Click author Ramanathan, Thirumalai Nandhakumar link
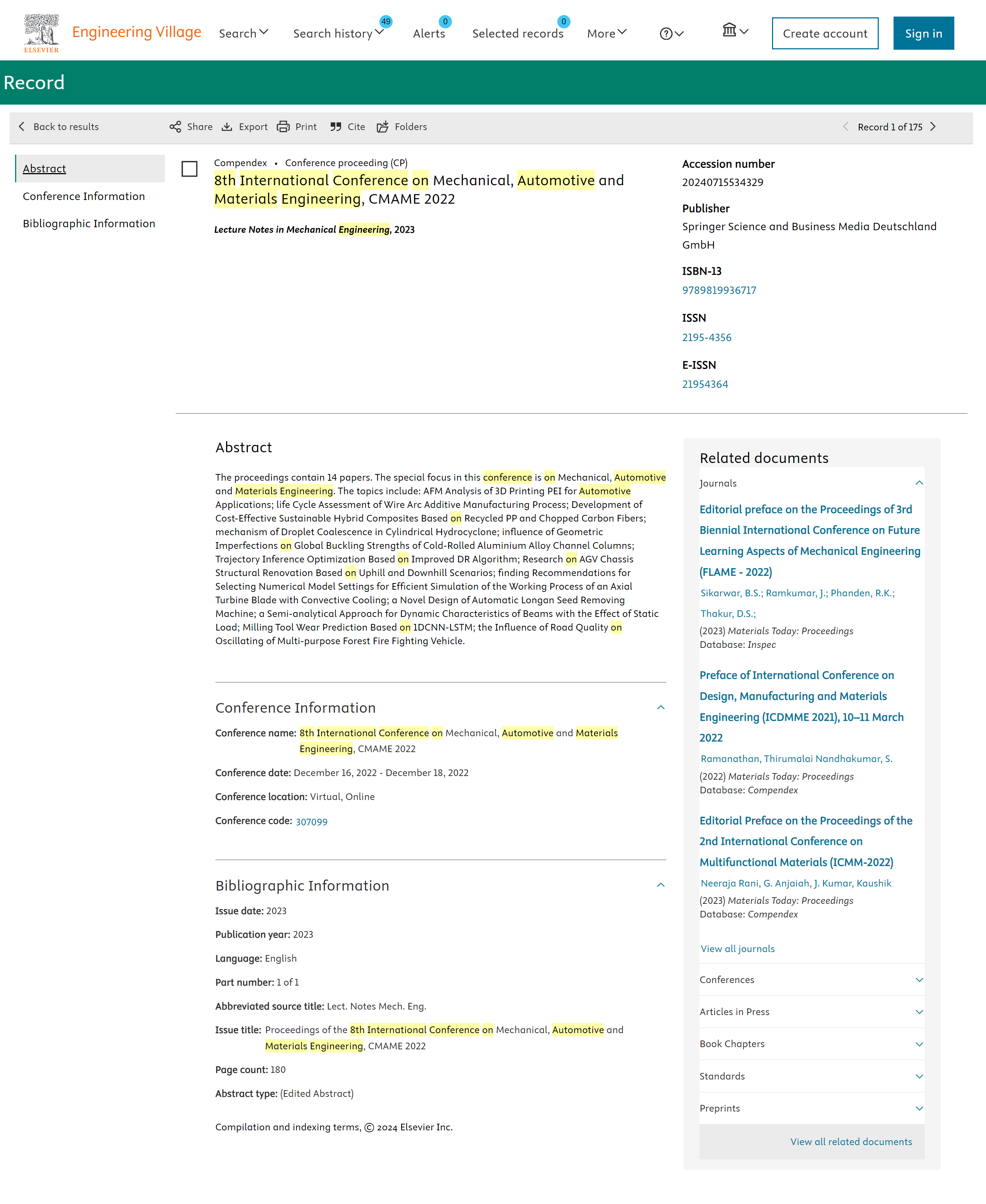The height and width of the screenshot is (1204, 986). [796, 759]
